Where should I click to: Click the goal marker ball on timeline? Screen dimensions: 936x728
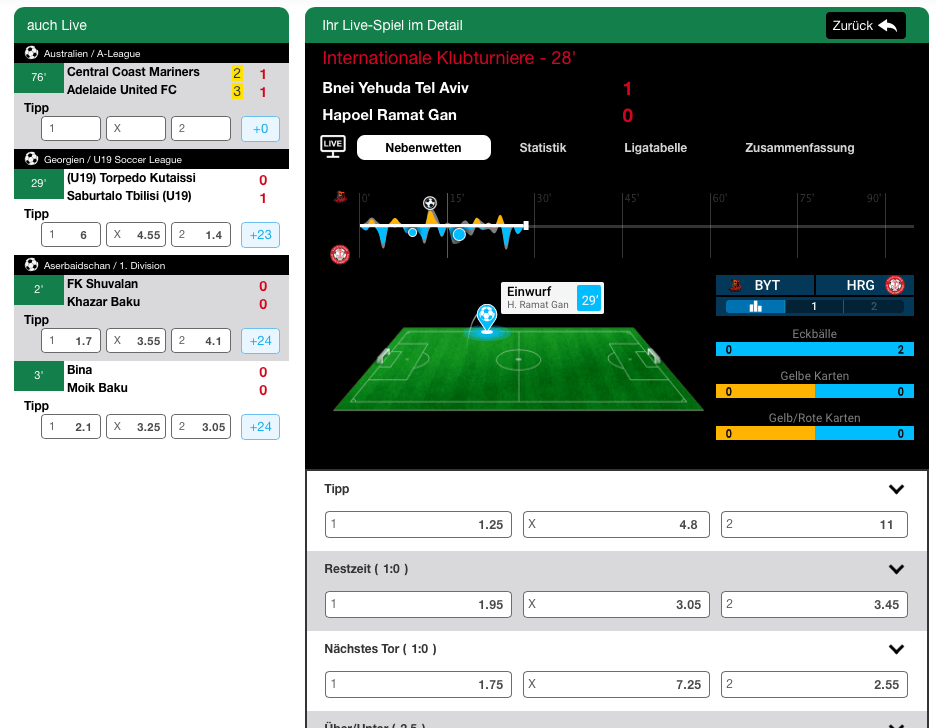[430, 203]
